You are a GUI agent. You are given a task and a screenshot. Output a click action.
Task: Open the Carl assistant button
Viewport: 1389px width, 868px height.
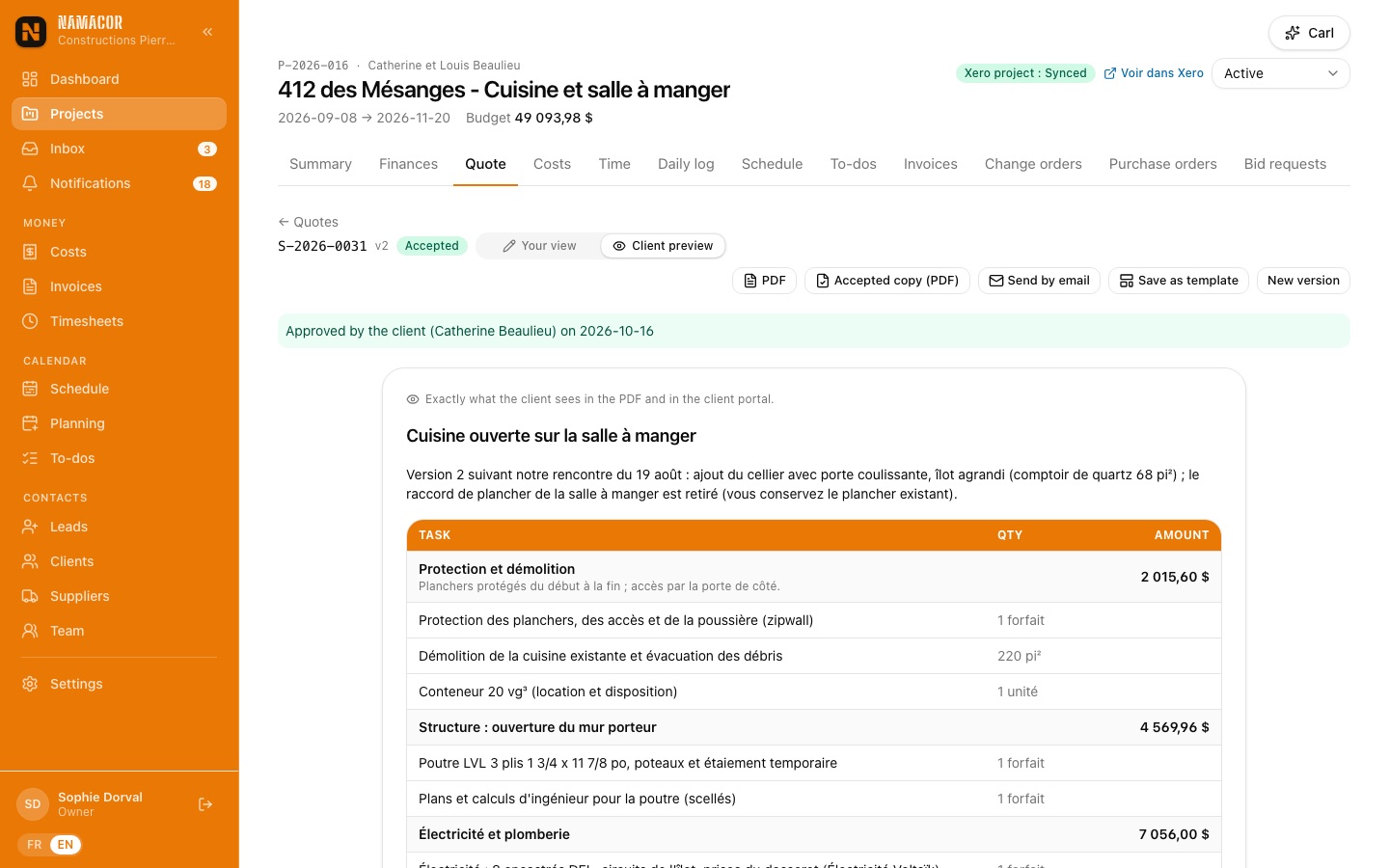coord(1309,33)
